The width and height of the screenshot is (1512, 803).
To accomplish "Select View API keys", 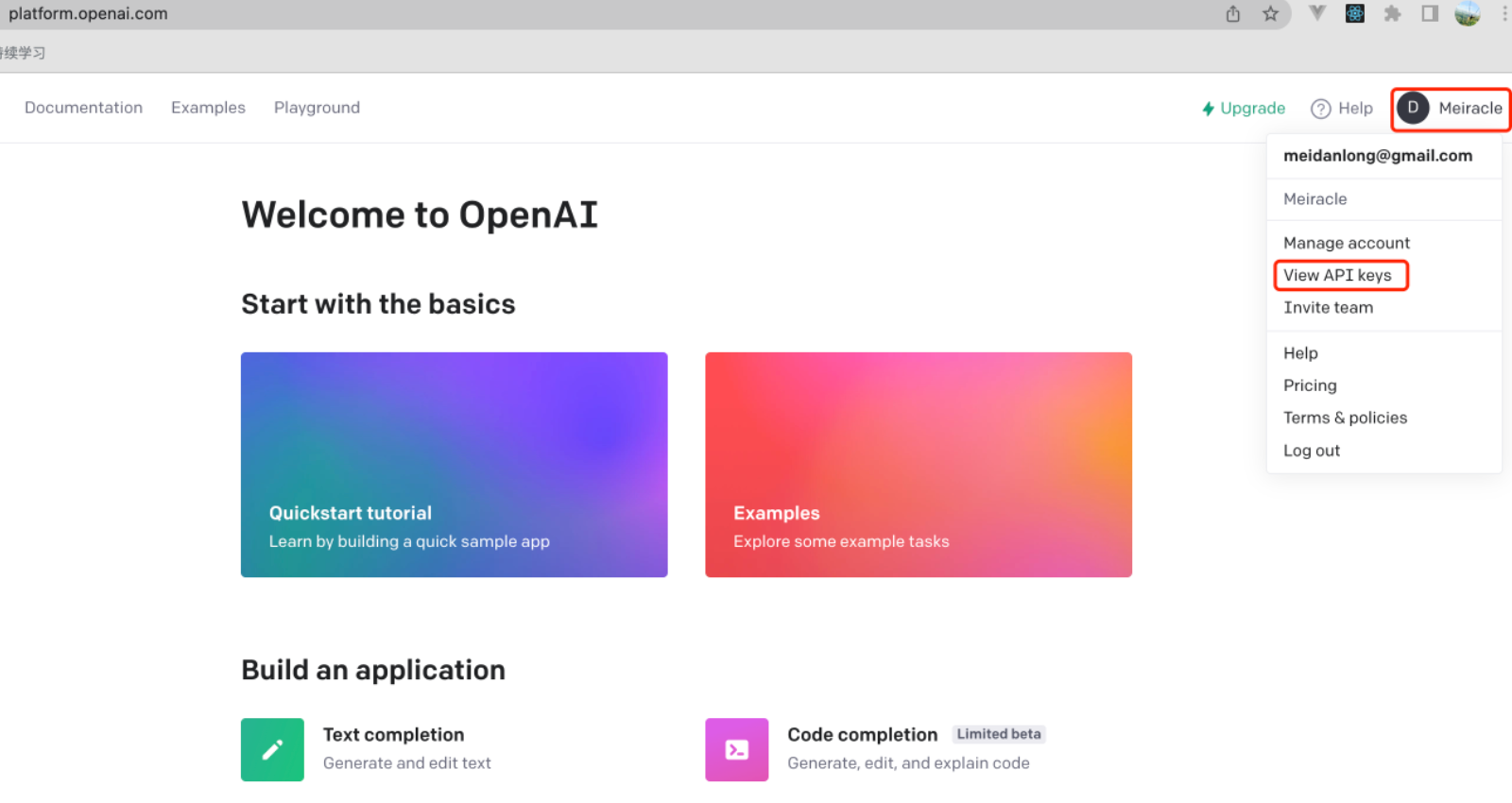I will pos(1337,275).
